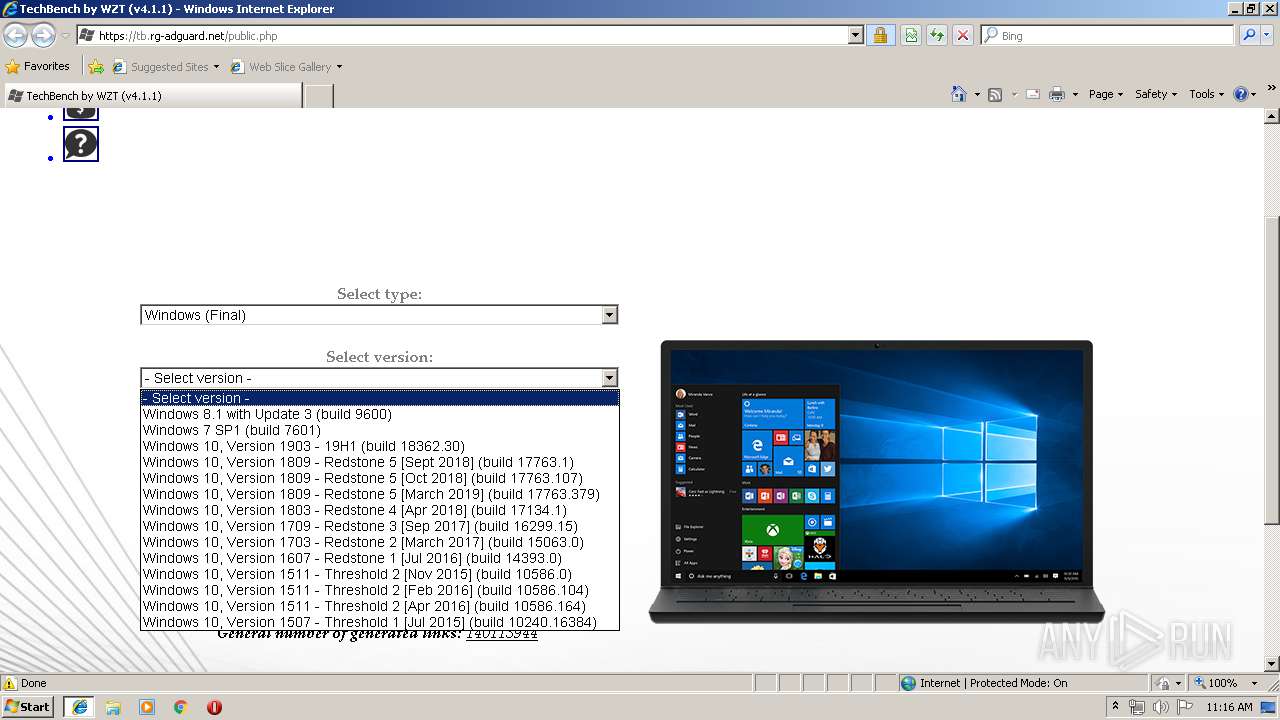The height and width of the screenshot is (720, 1280).
Task: Select Version 1703 Redstone 2 [March 2017]
Action: click(x=380, y=542)
